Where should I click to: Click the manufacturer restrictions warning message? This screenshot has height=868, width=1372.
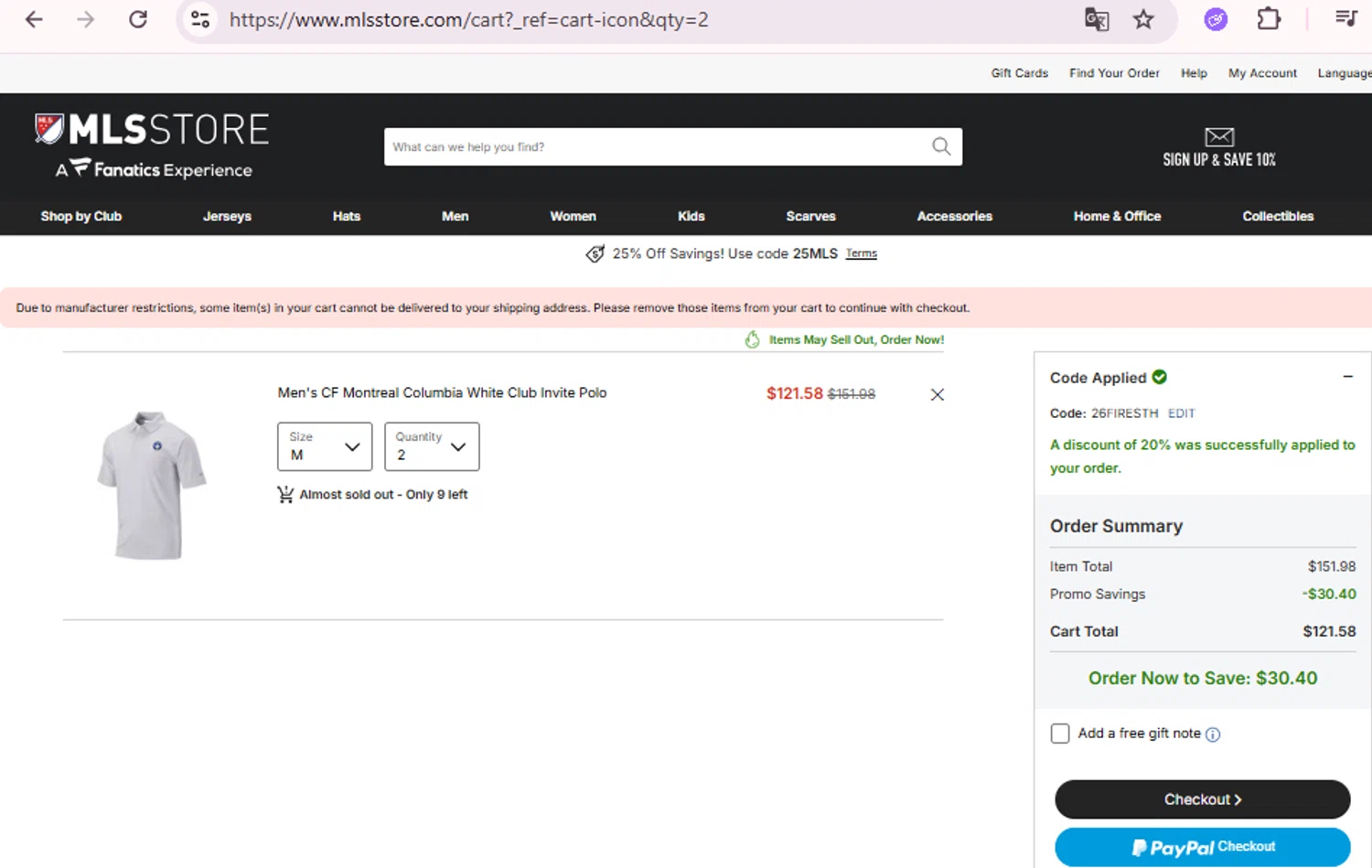pyautogui.click(x=493, y=307)
